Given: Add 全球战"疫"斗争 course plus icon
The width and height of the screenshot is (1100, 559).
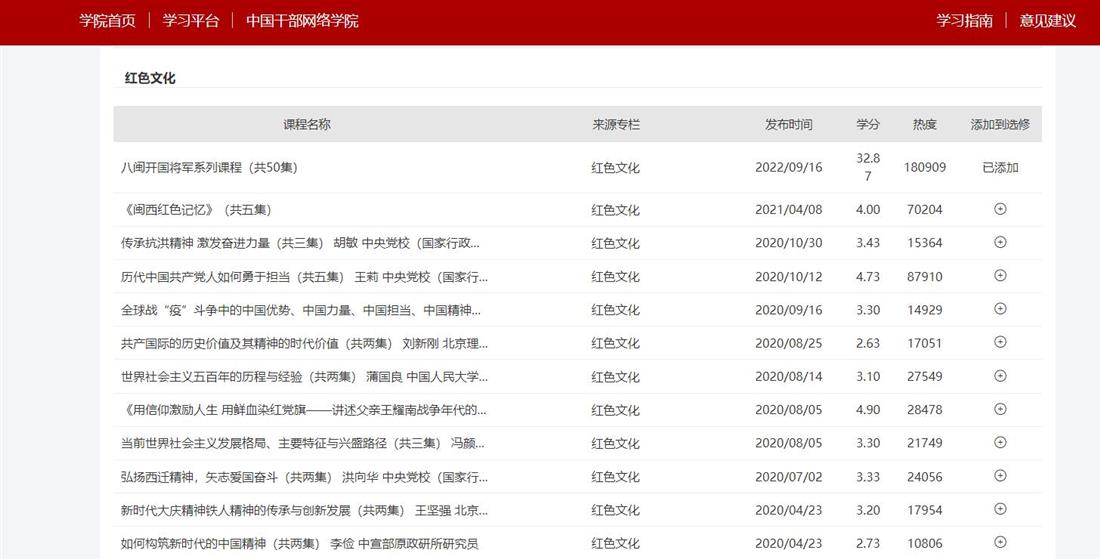Looking at the screenshot, I should (1000, 309).
